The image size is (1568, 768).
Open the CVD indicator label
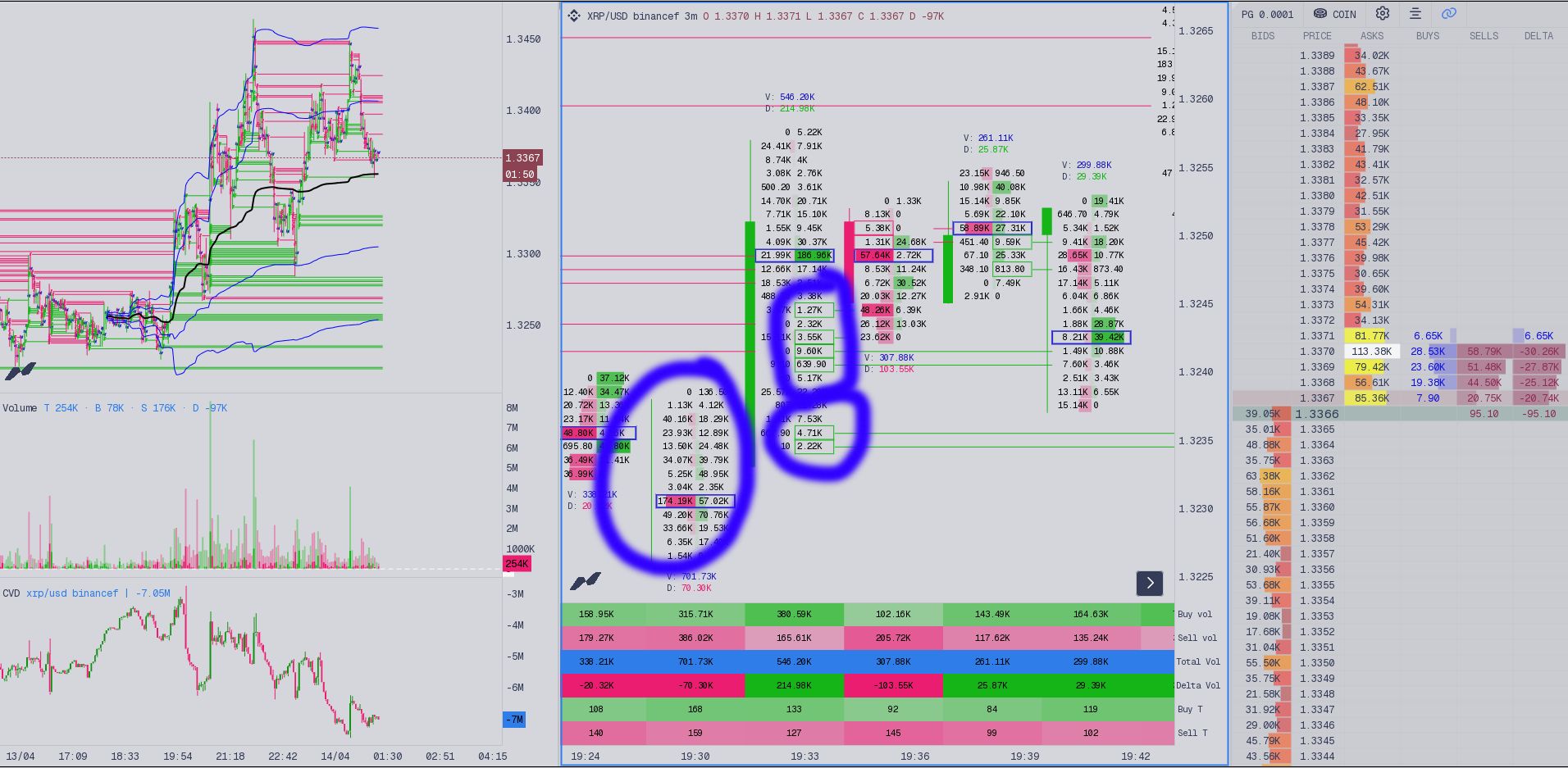pyautogui.click(x=11, y=593)
